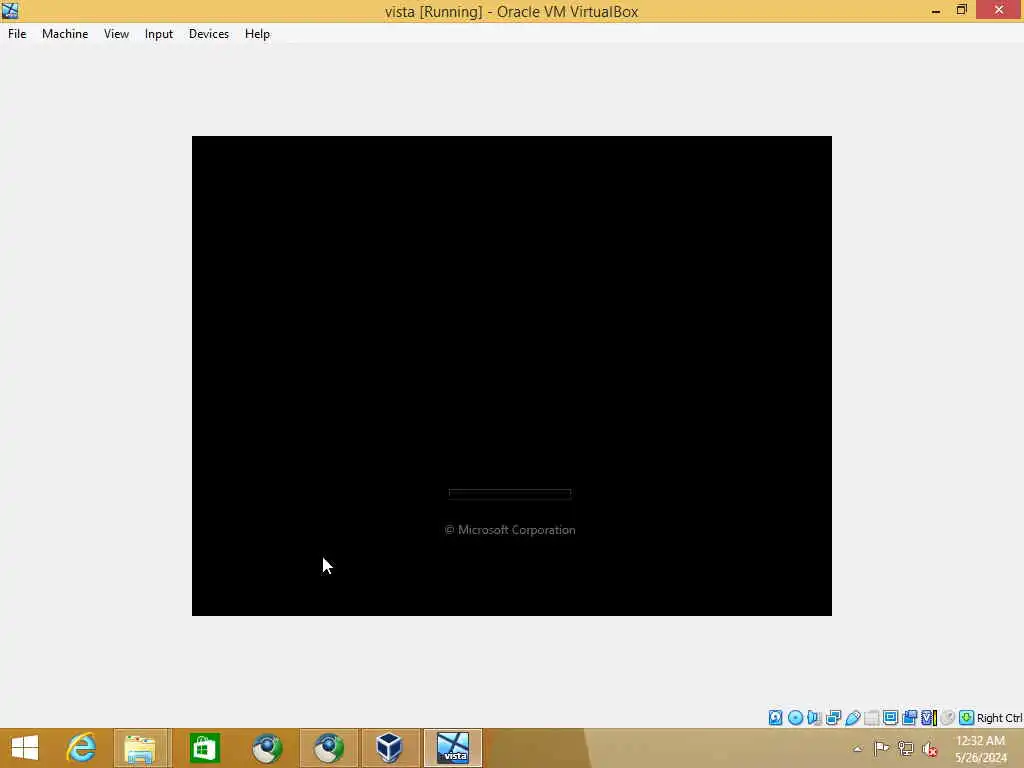
Task: Open the View menu
Action: 116,34
